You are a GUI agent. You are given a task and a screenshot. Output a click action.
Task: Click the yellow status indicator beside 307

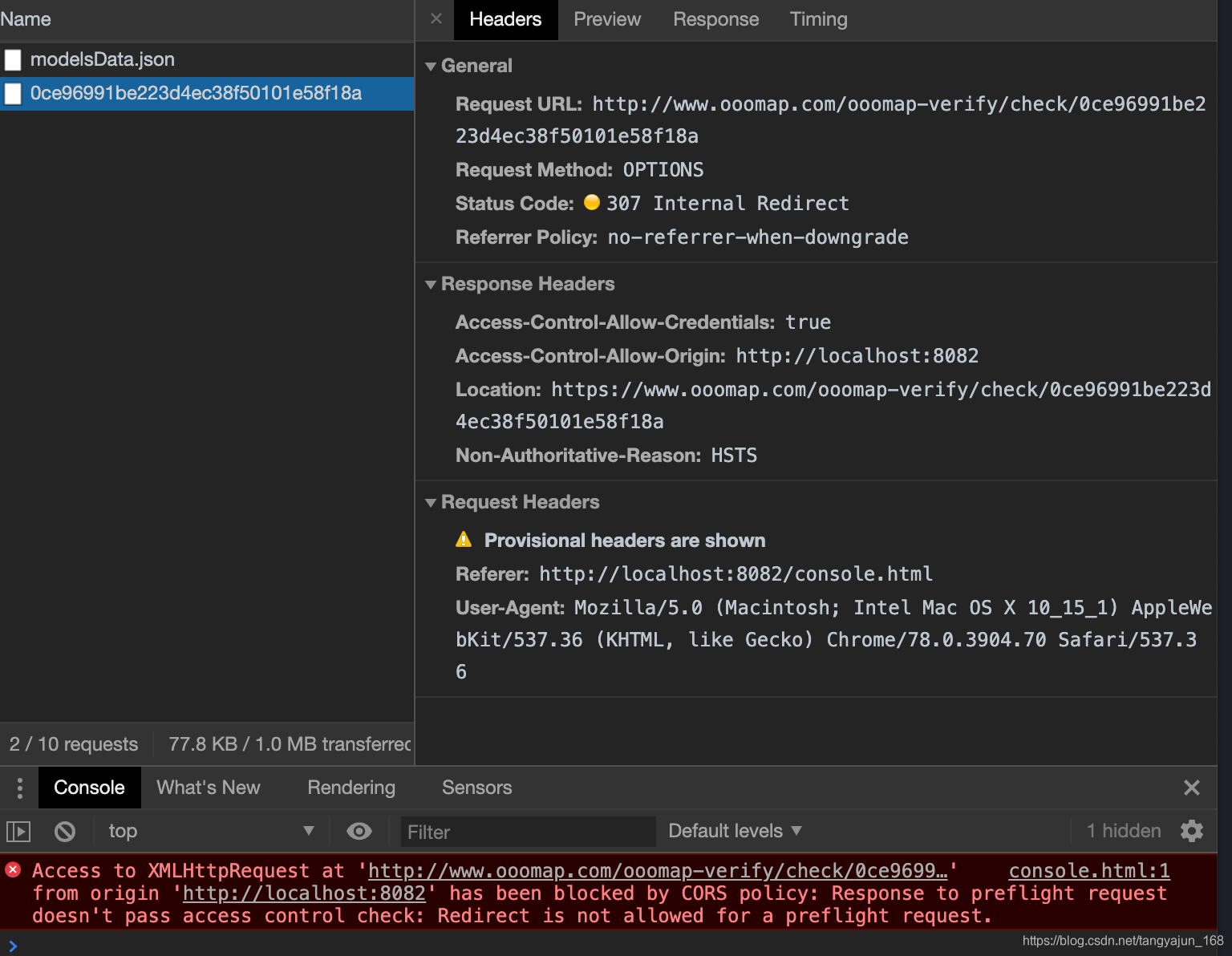click(x=591, y=203)
